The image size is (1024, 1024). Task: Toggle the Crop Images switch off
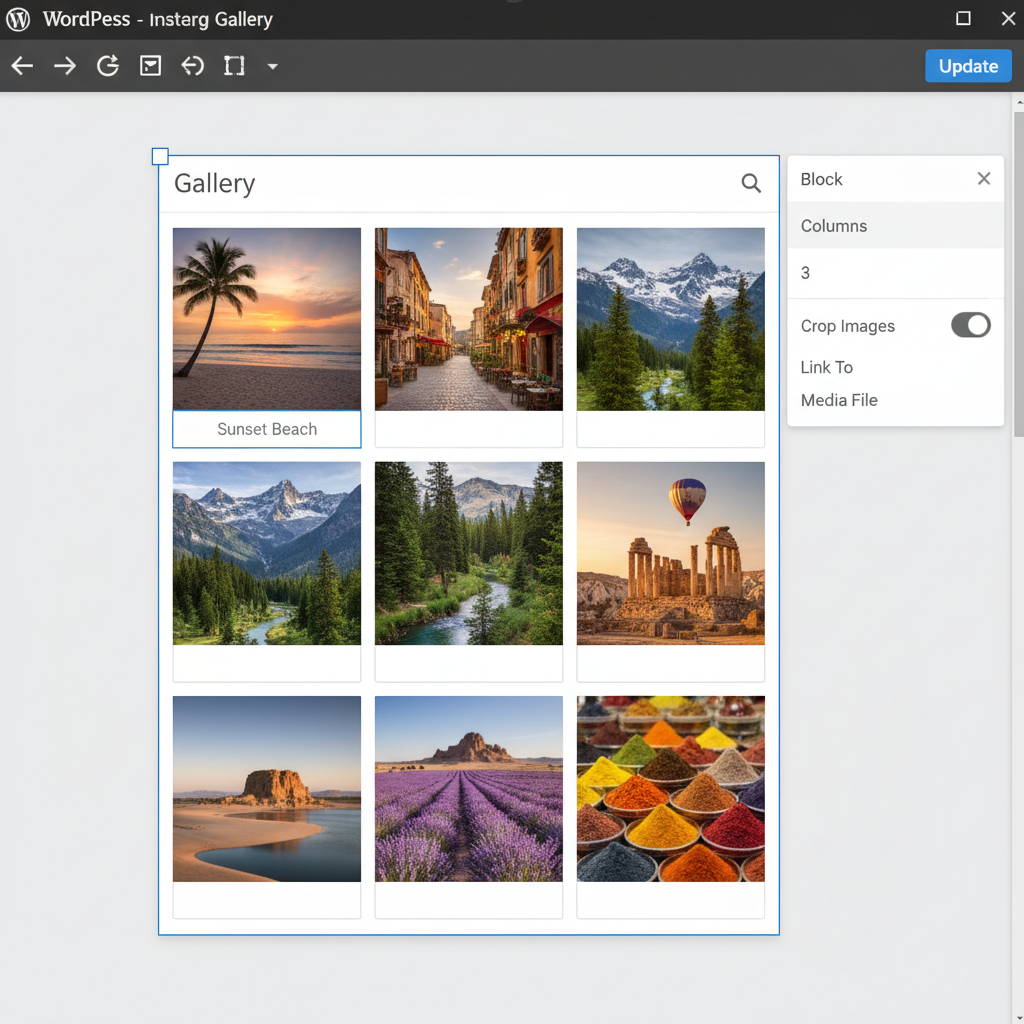(x=970, y=325)
